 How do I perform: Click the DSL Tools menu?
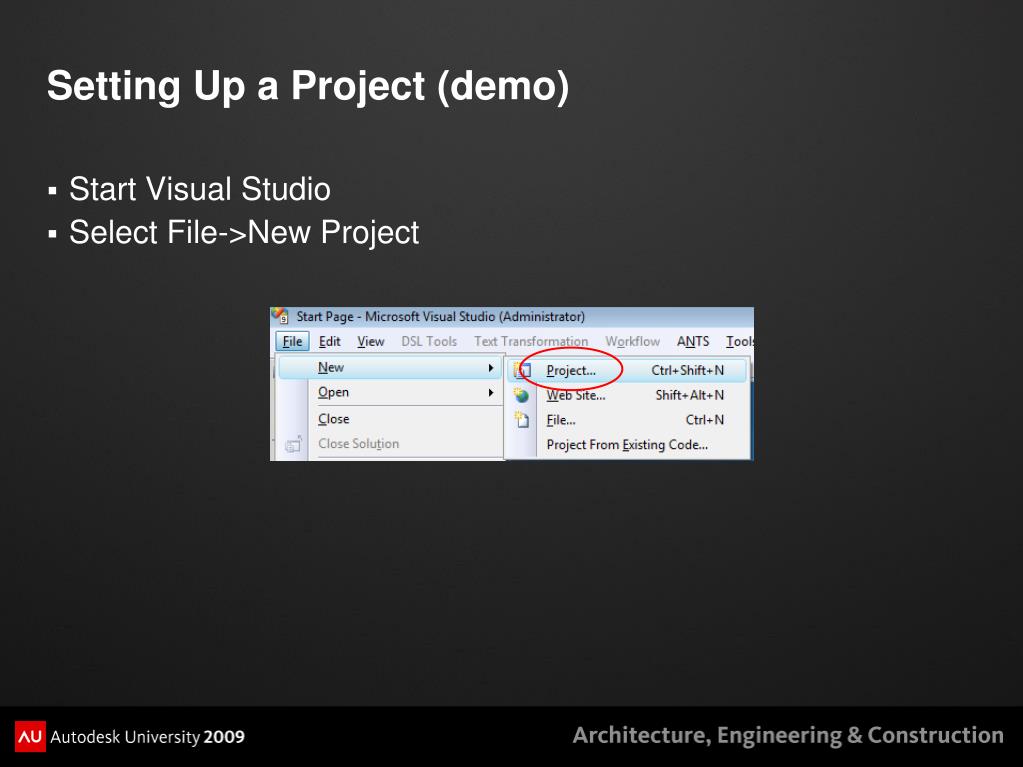click(429, 341)
